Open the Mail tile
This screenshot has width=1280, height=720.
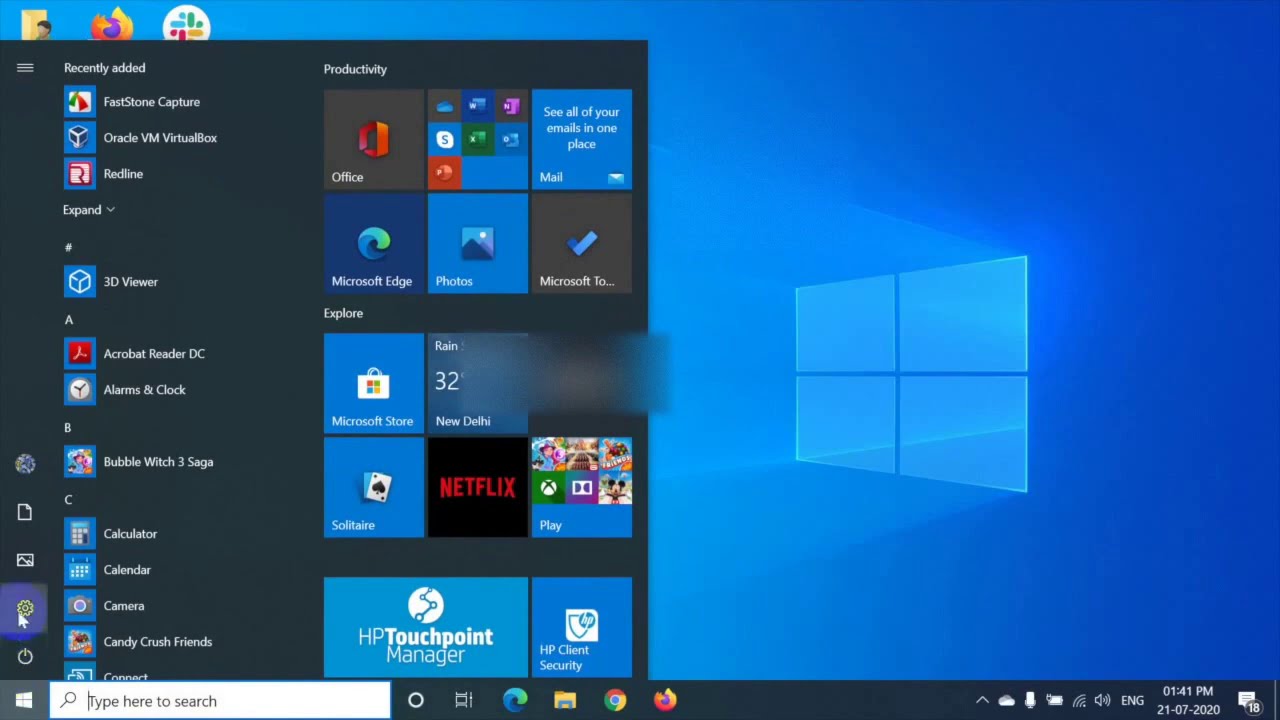582,140
